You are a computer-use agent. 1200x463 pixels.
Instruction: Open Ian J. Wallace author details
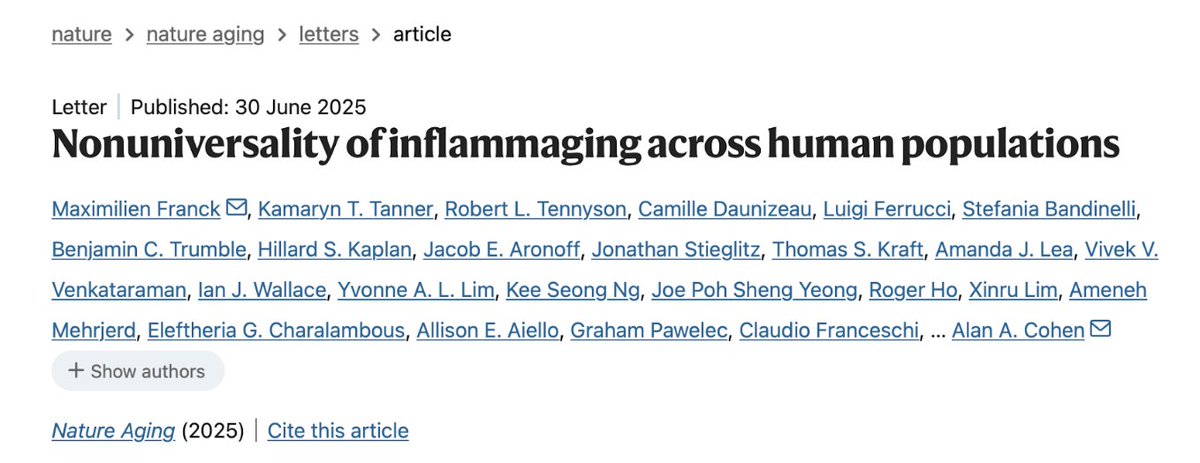point(262,290)
